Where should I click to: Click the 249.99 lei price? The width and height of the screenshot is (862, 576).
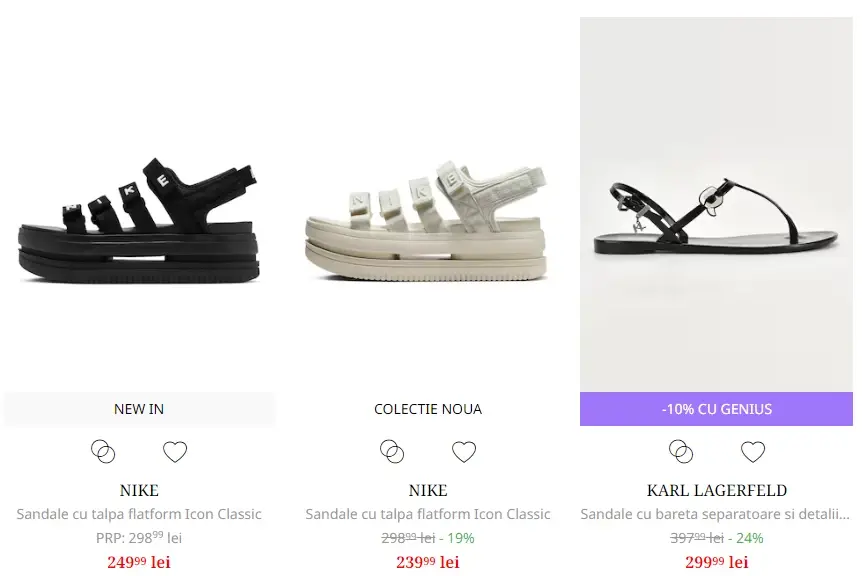[x=139, y=562]
